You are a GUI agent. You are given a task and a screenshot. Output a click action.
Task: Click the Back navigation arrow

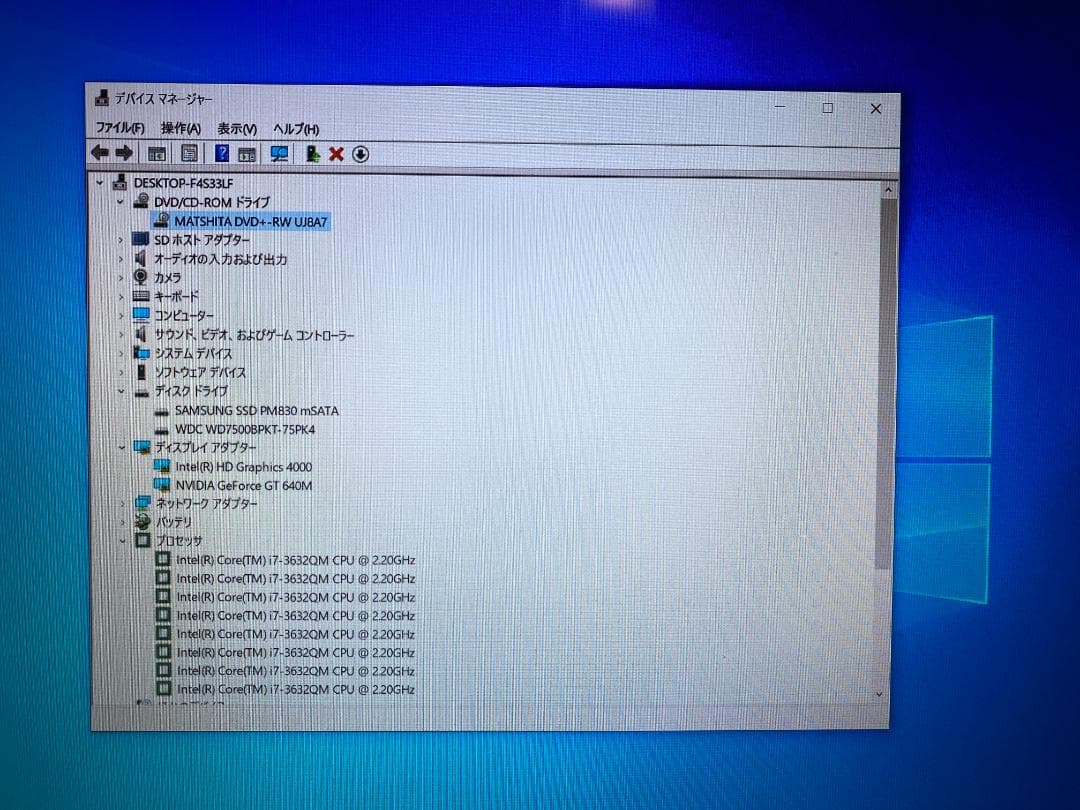tap(99, 153)
